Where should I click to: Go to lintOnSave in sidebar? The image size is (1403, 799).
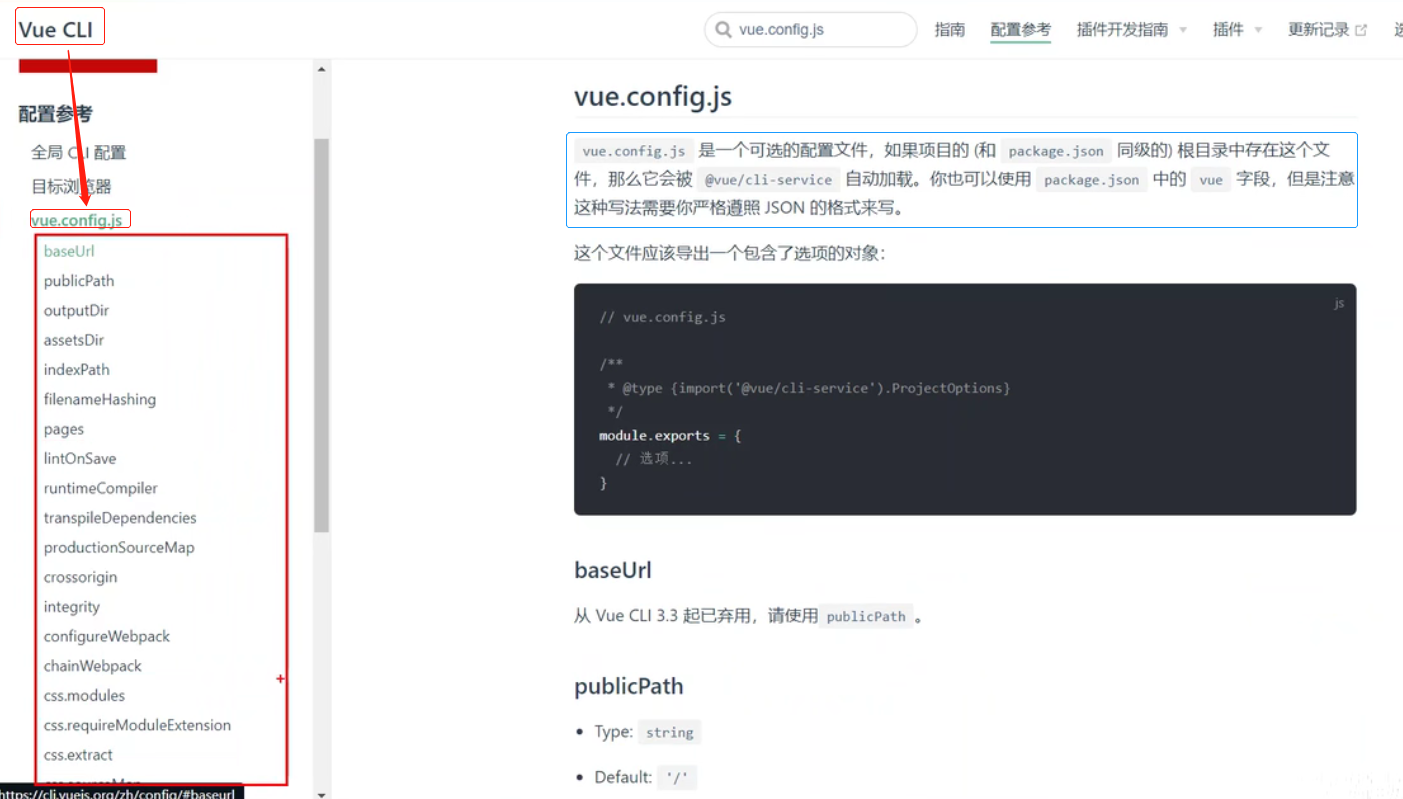click(x=80, y=459)
